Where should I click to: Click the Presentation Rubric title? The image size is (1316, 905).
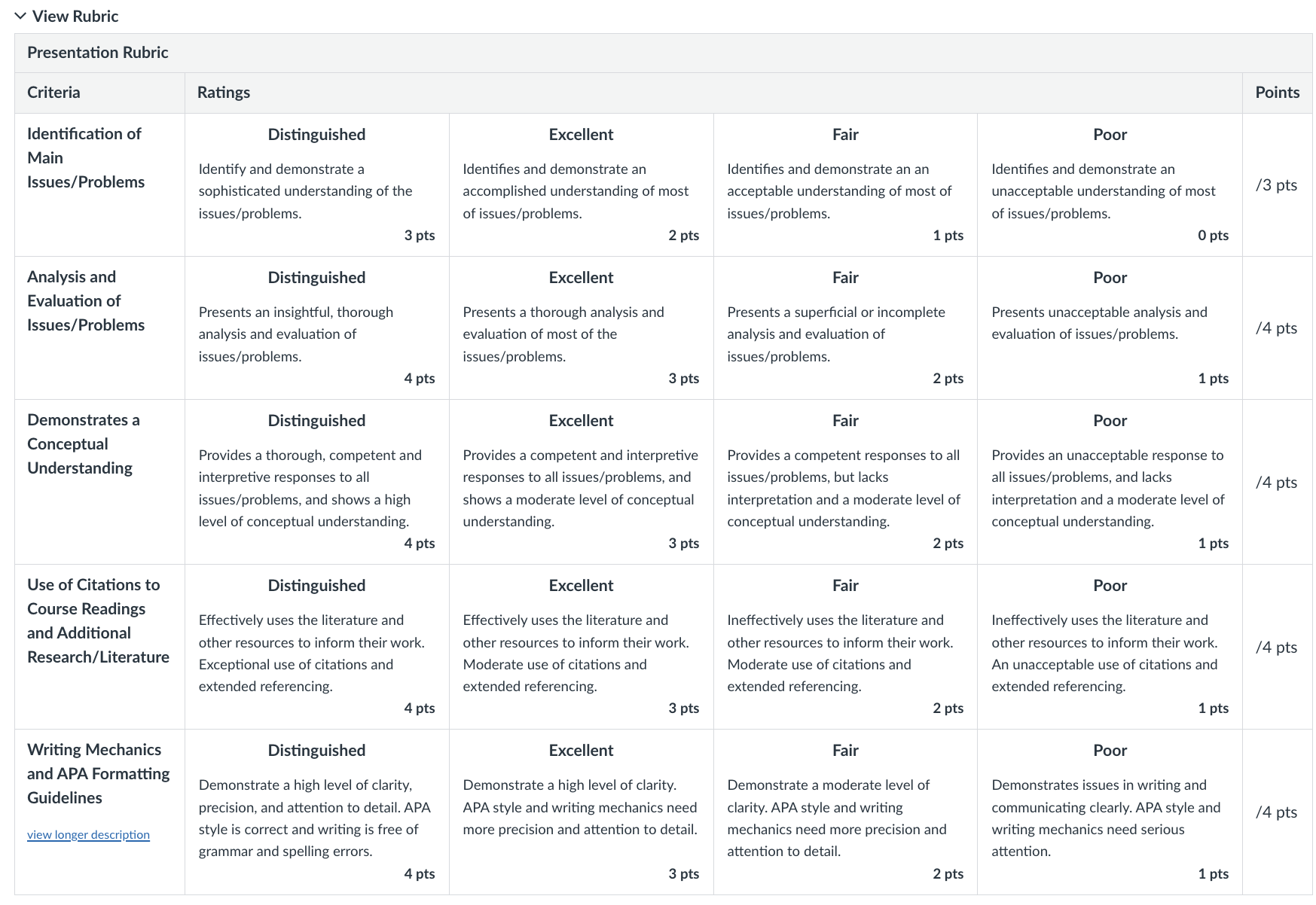tap(98, 53)
